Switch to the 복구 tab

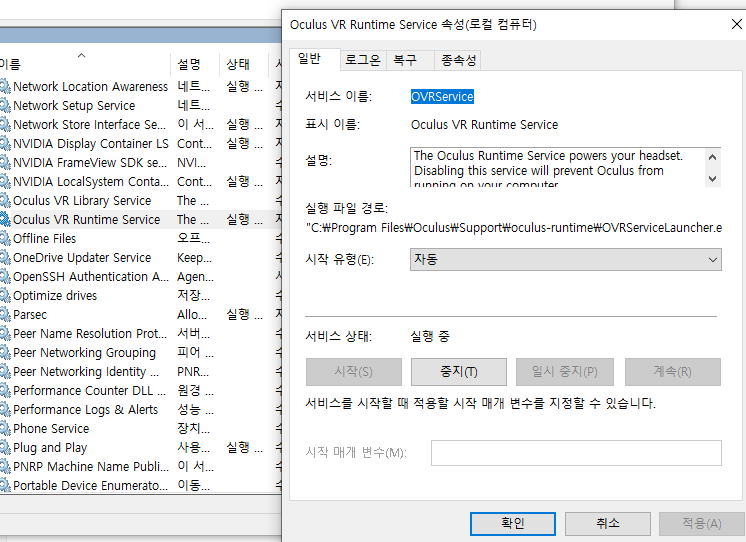(x=410, y=60)
